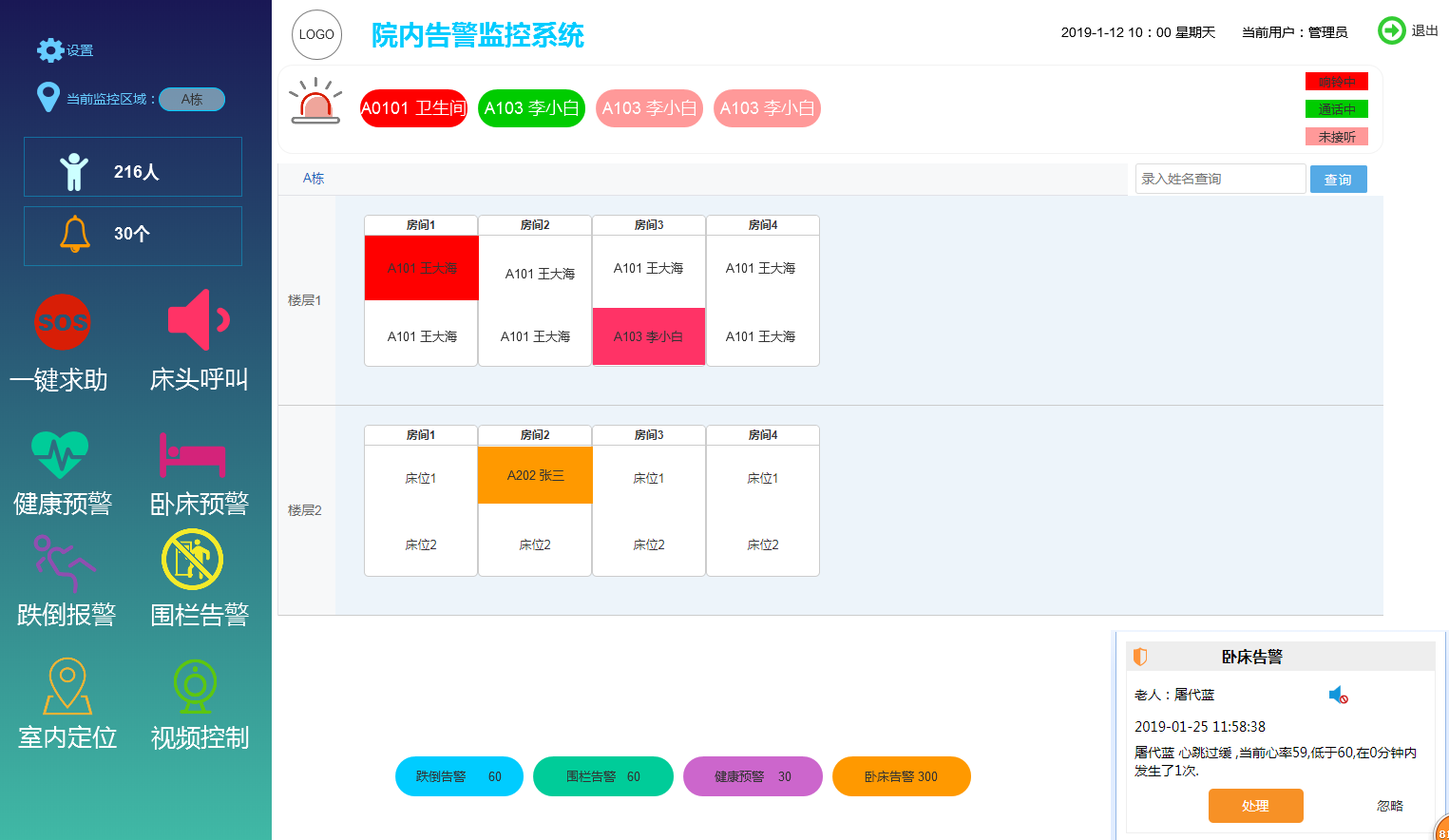Open the 视频控制 webcam module
This screenshot has width=1449, height=840.
195,687
